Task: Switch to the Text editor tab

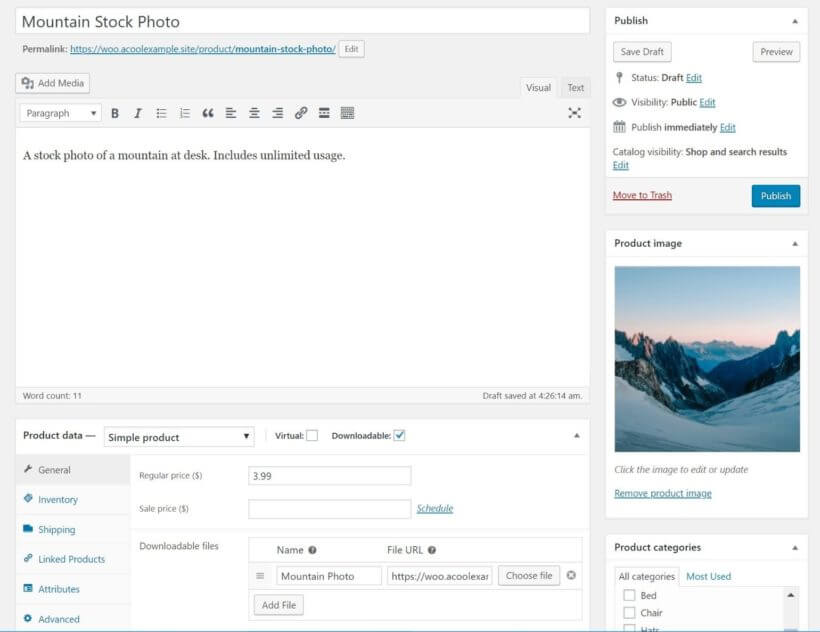Action: (575, 88)
